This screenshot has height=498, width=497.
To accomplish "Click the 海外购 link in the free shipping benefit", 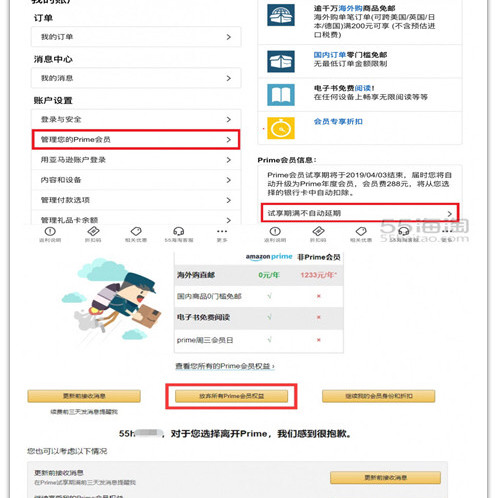I will click(351, 8).
